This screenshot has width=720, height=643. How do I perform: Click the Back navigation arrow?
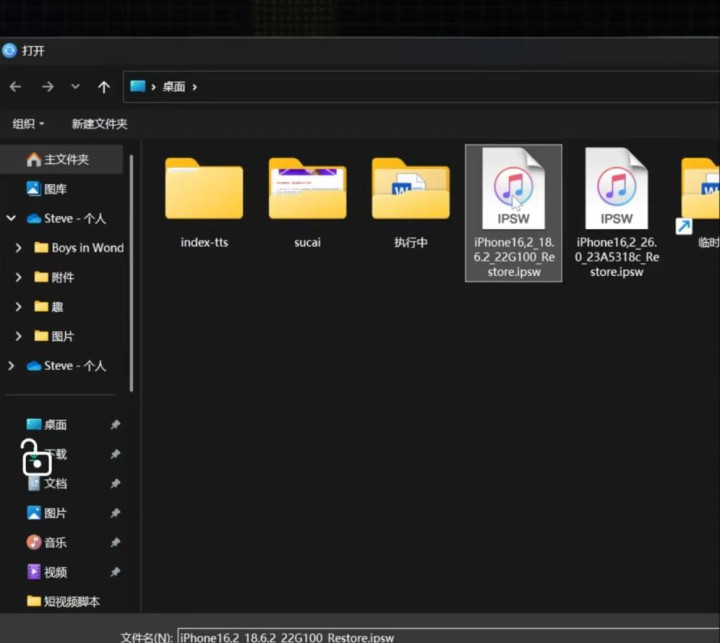tap(15, 87)
